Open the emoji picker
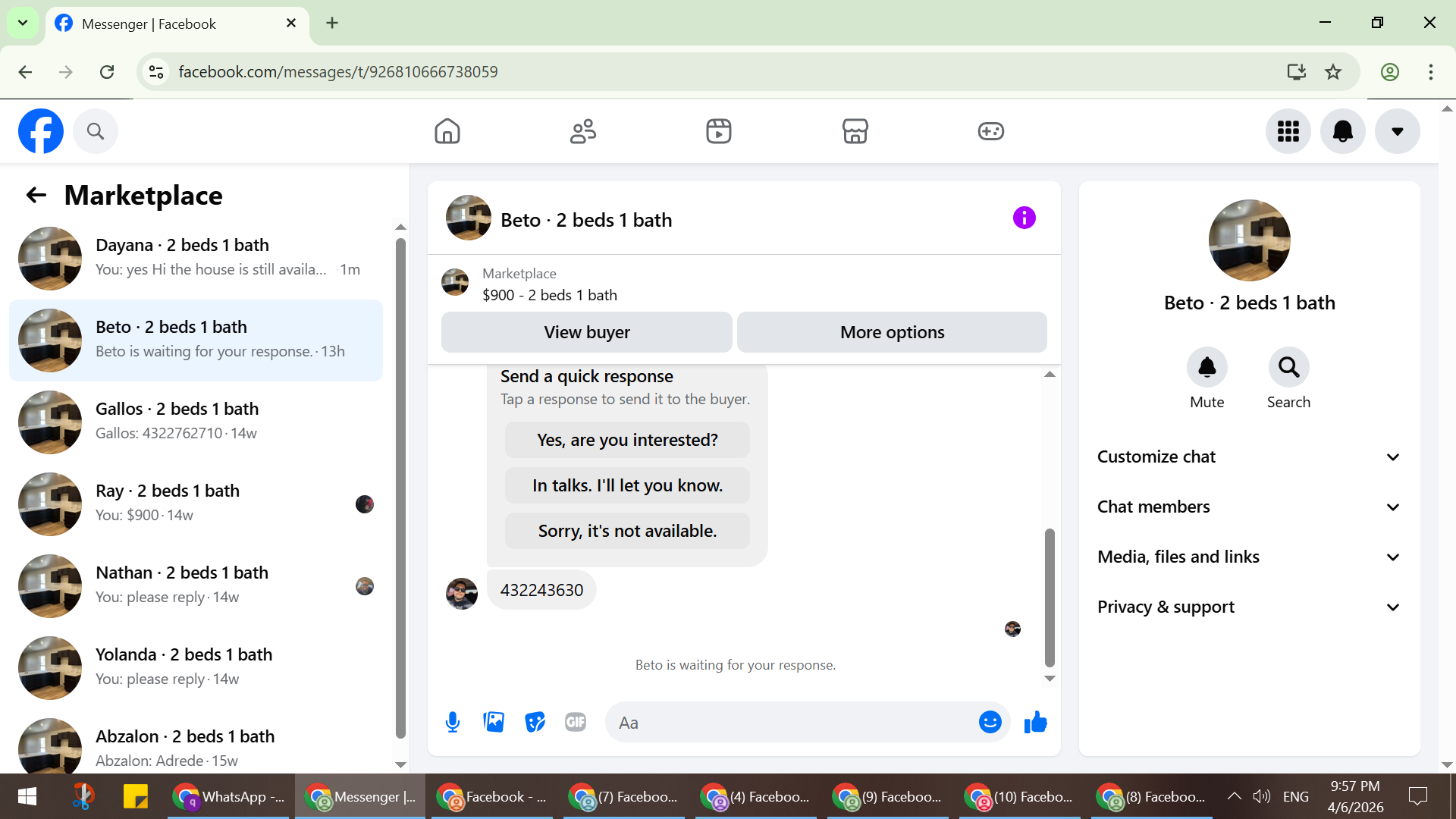1456x819 pixels. pos(990,723)
